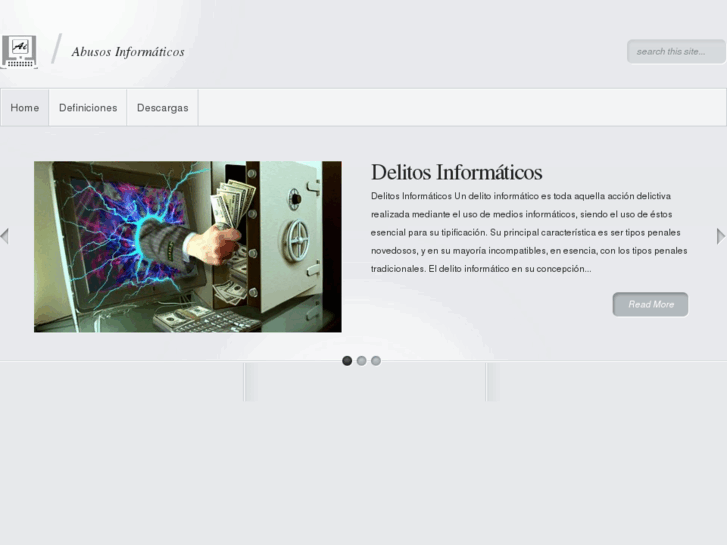Open the Delitos Informáticos heading link
This screenshot has height=545, width=727.
click(457, 172)
